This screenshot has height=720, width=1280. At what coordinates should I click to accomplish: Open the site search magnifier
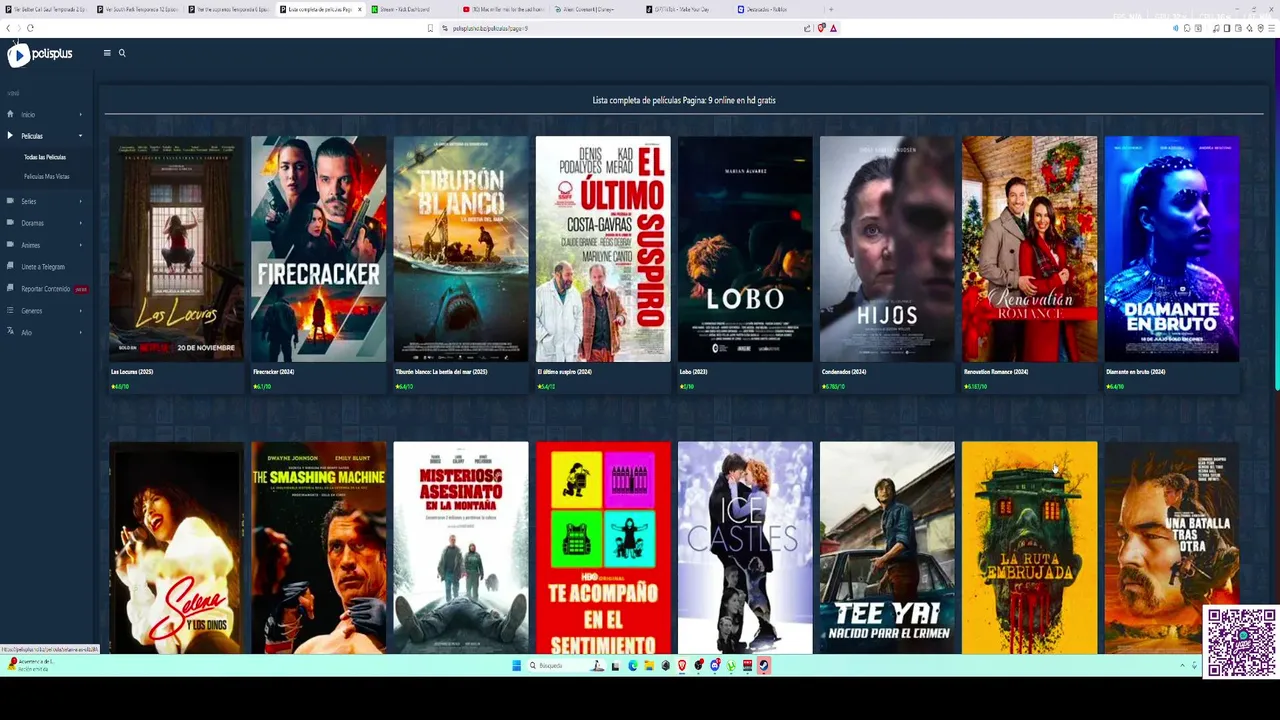pos(122,53)
